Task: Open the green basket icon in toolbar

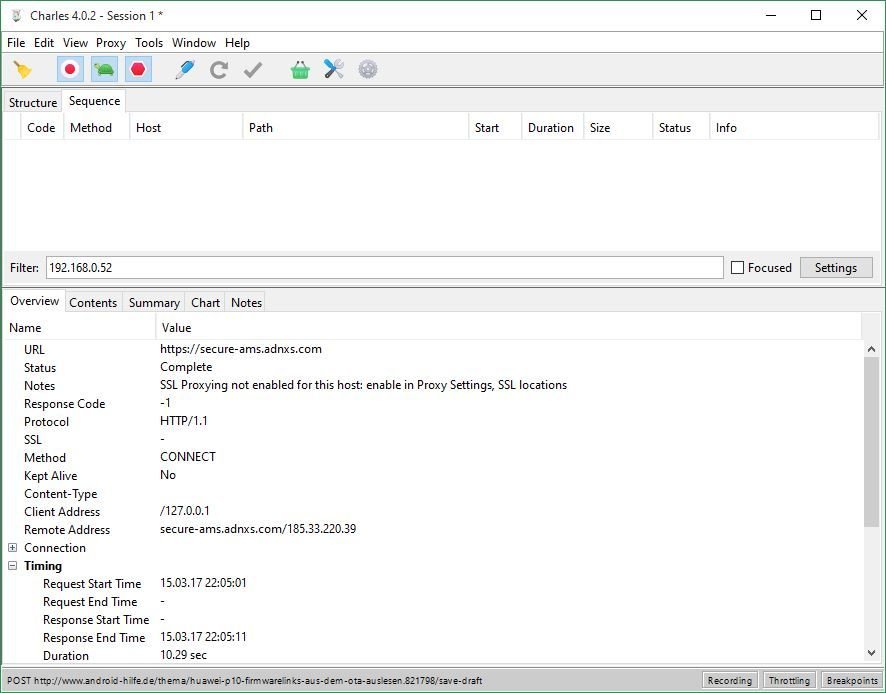Action: pos(300,70)
